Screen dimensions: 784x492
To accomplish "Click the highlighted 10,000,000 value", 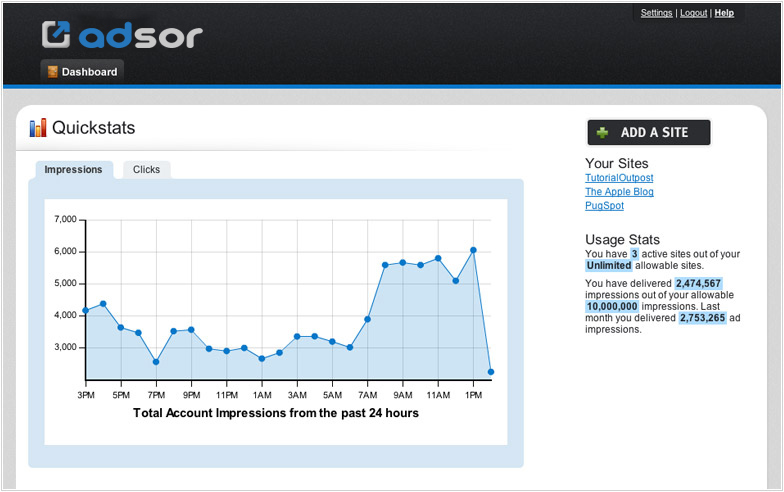I will coord(612,306).
